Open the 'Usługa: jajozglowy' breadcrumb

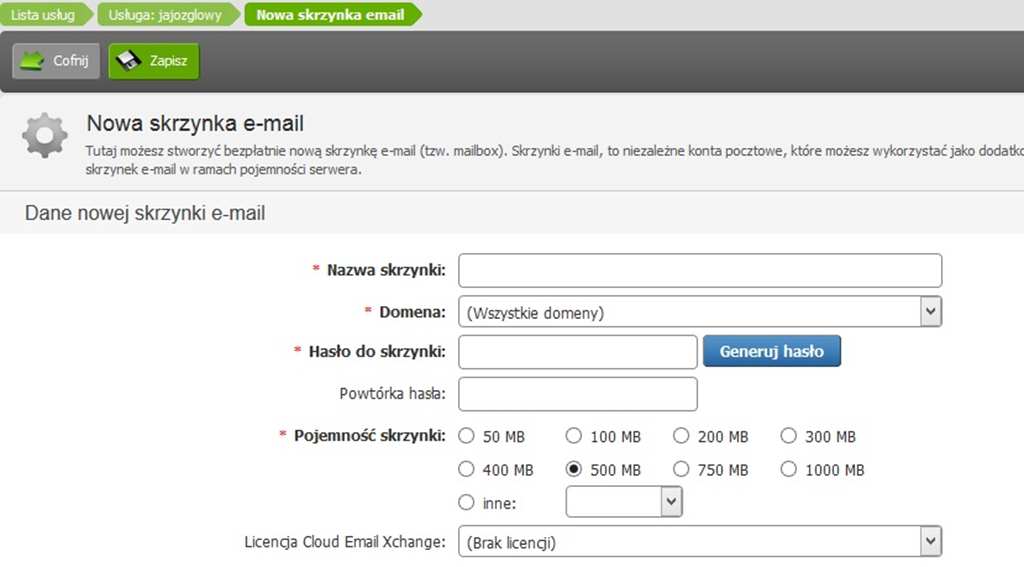(x=167, y=15)
